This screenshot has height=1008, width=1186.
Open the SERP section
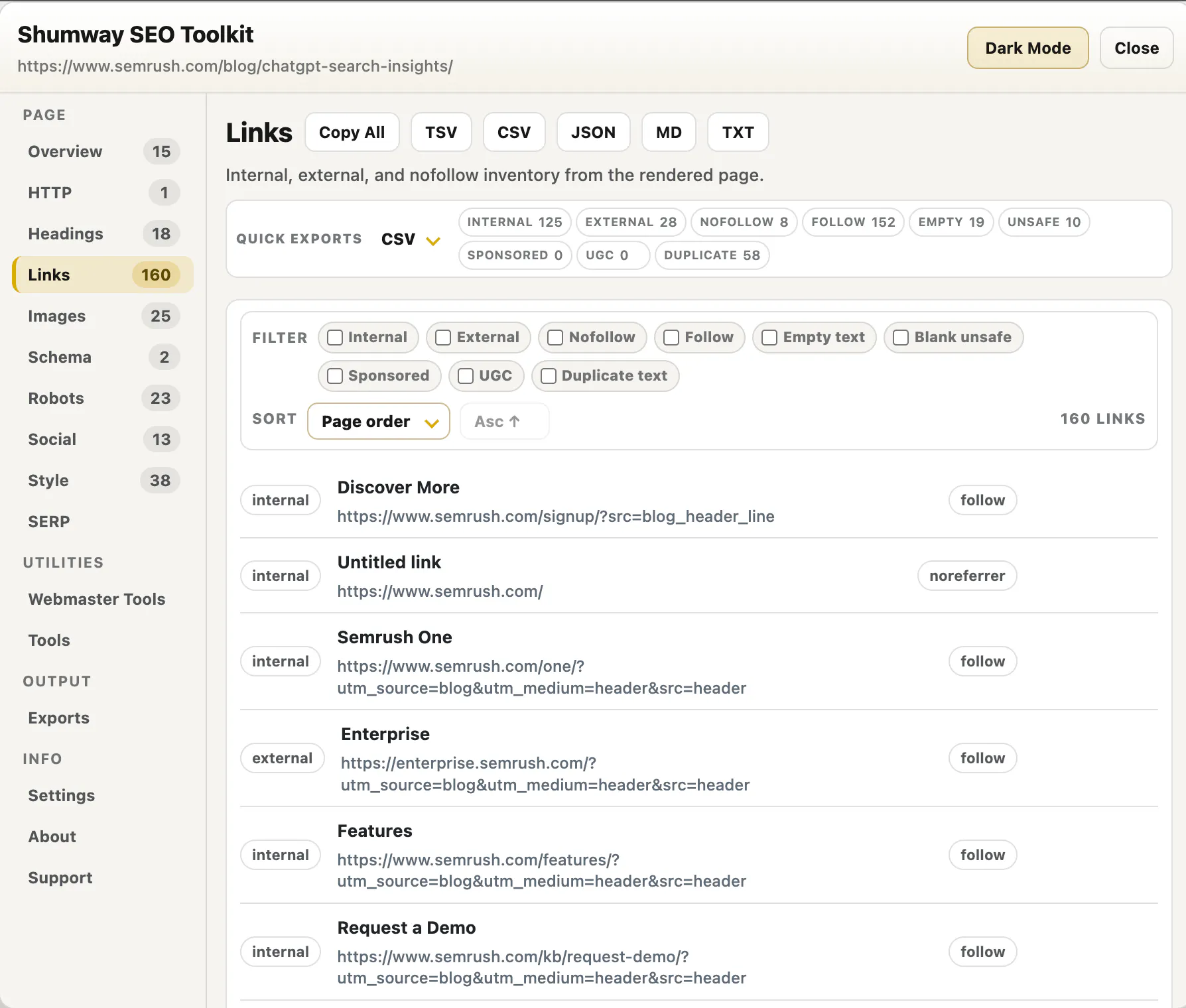click(103, 522)
